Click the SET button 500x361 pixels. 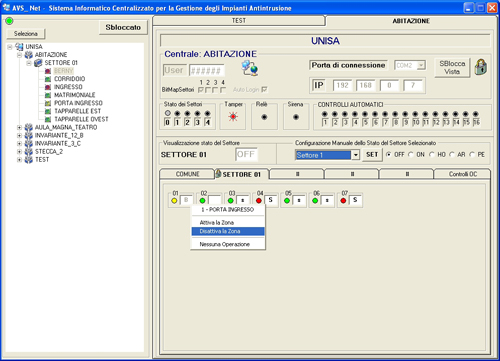(x=372, y=155)
